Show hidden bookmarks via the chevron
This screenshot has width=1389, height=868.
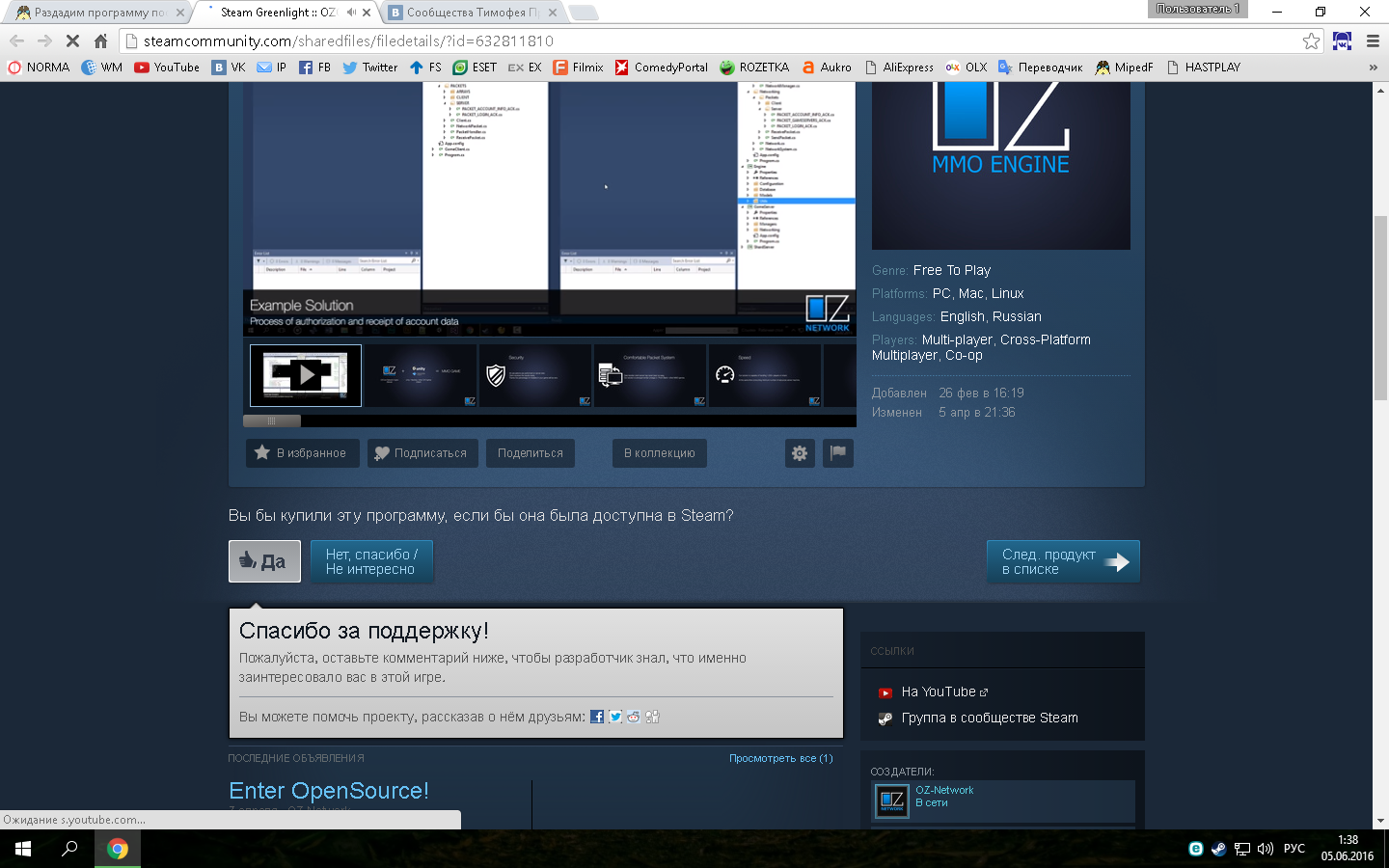(x=1373, y=68)
